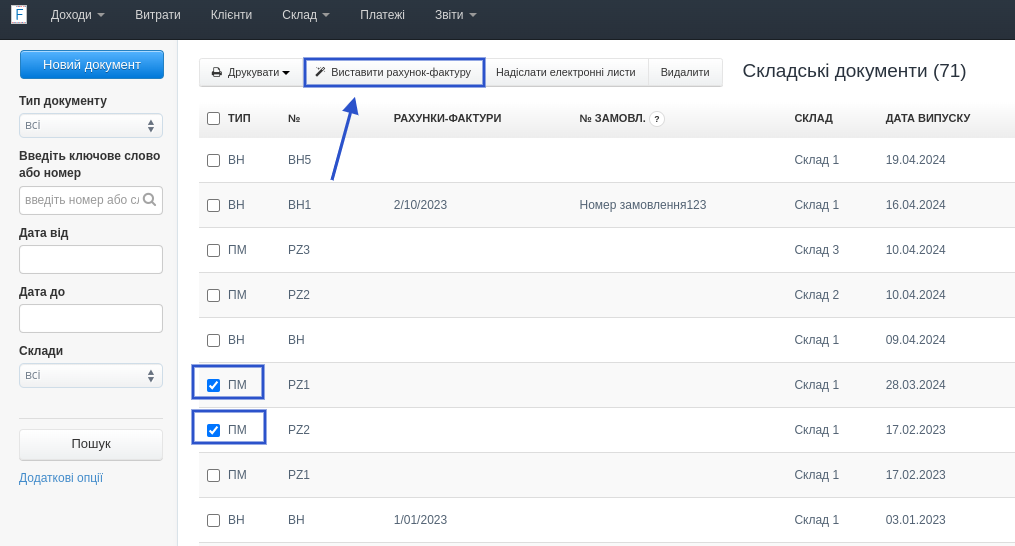Open the Друкувати dropdown menu
Screen dimensions: 1015x546
click(x=251, y=73)
